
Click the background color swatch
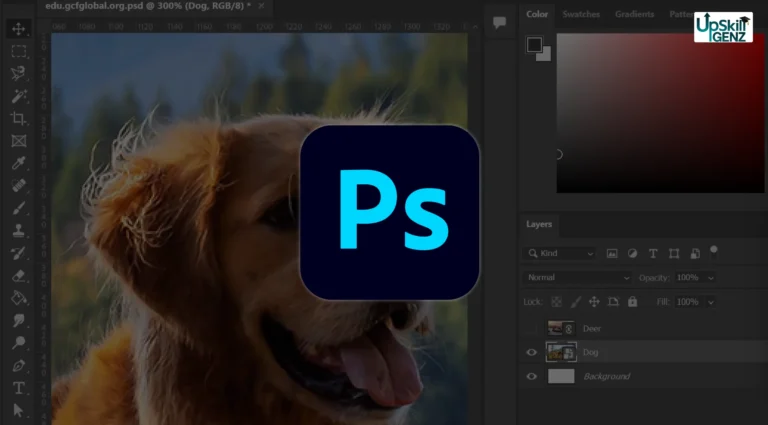[x=546, y=55]
